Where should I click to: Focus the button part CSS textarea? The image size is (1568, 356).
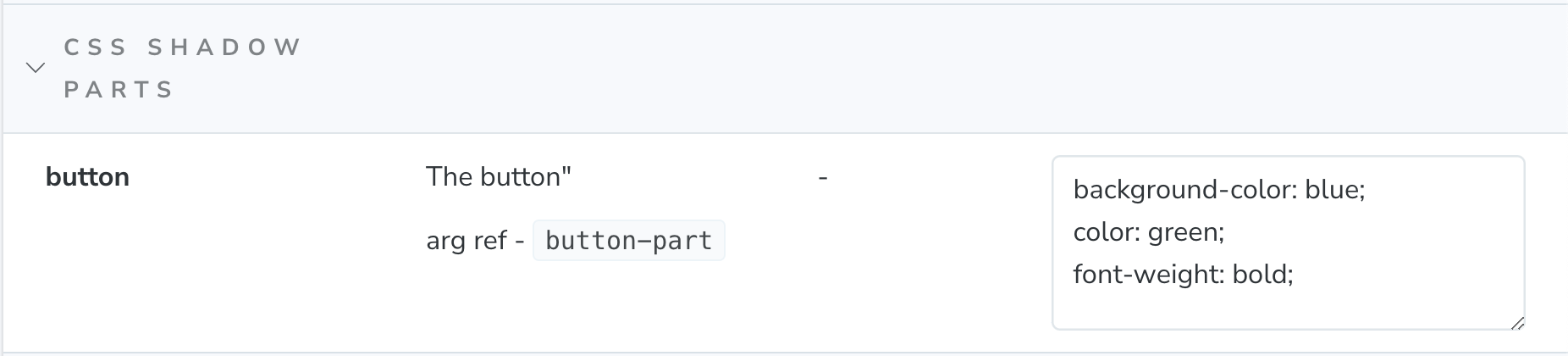tap(1289, 242)
